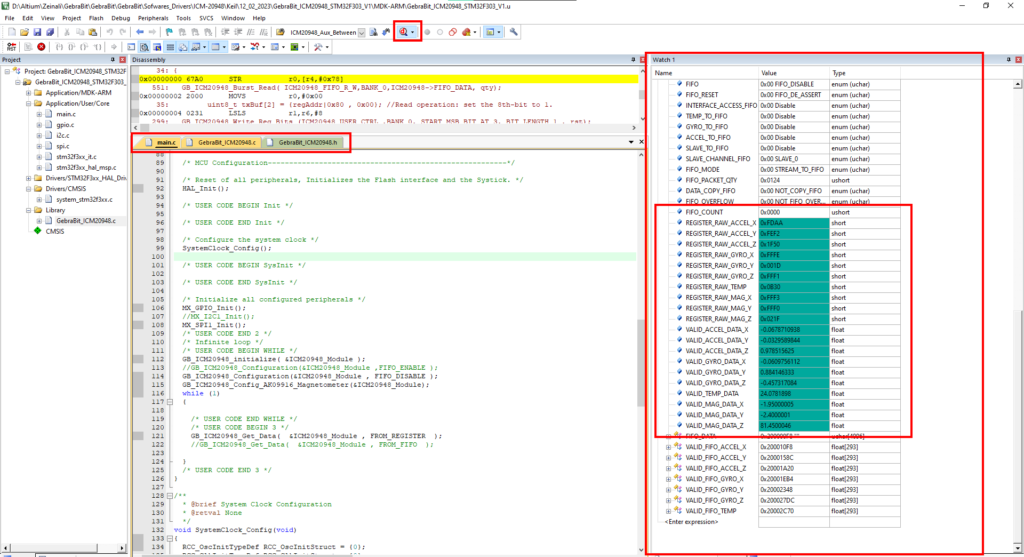Click the Open file folder icon
1024x557 pixels.
(24, 32)
